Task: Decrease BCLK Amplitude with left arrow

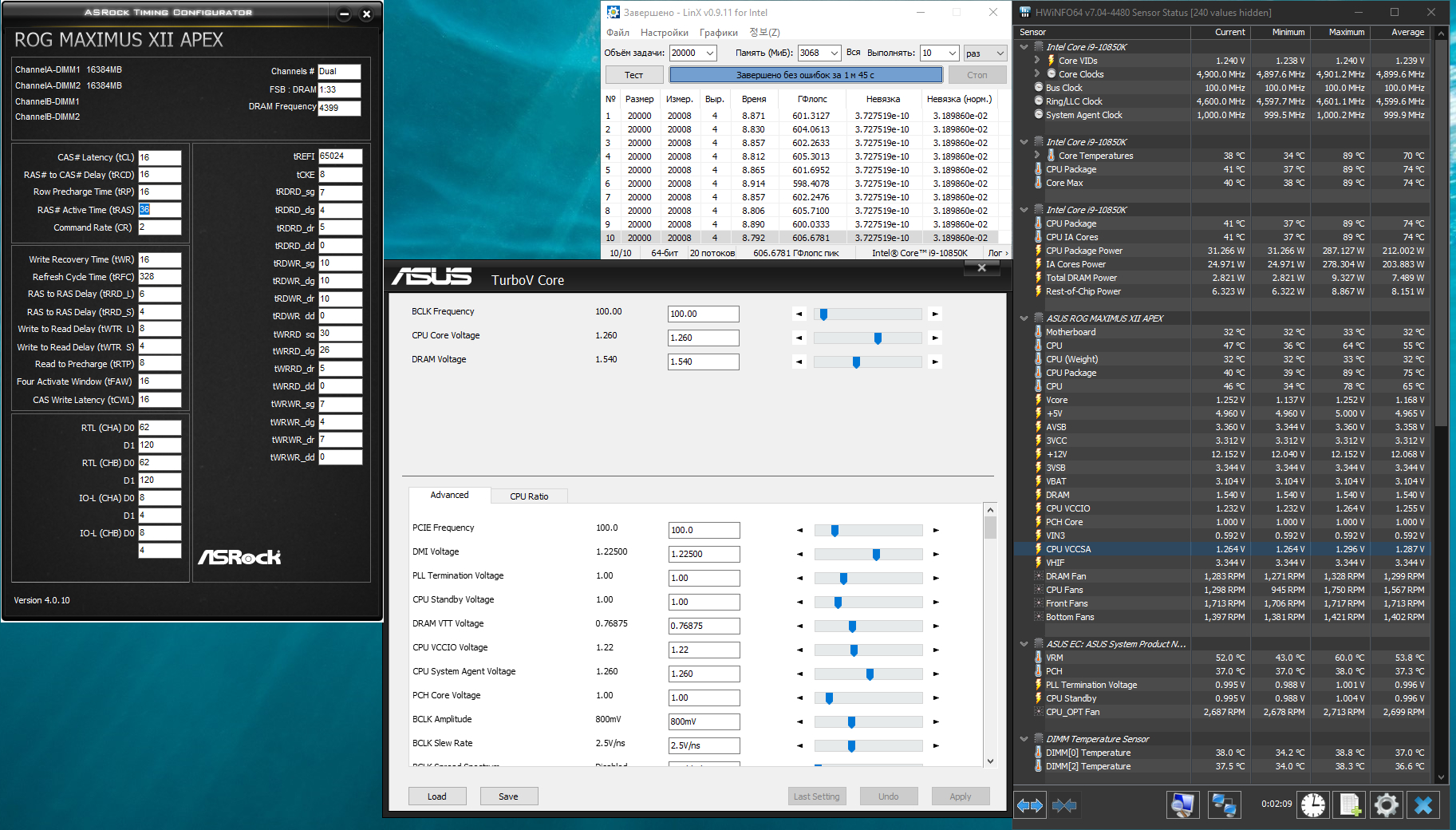Action: click(x=800, y=721)
